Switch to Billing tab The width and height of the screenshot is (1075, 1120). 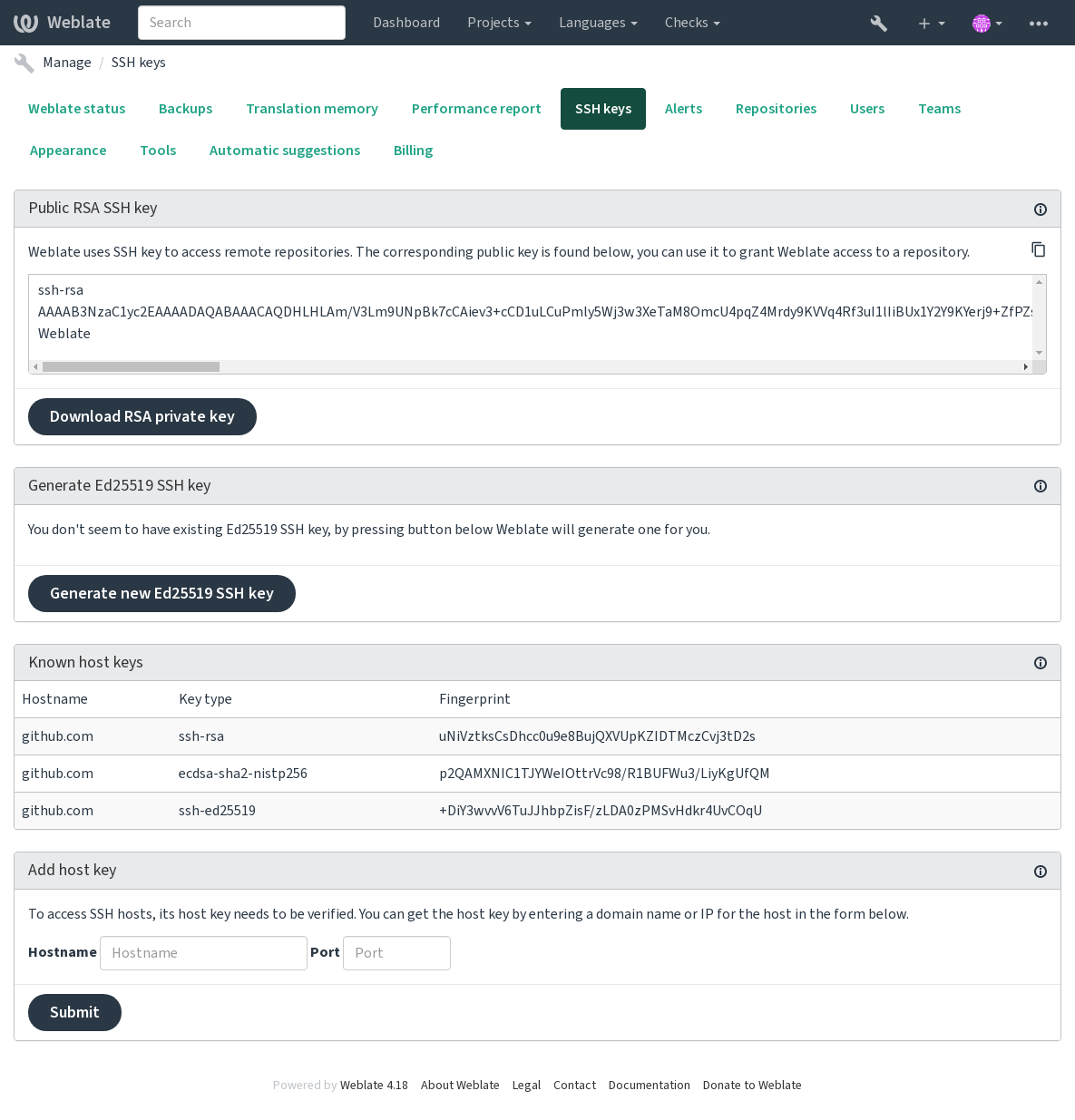click(413, 151)
